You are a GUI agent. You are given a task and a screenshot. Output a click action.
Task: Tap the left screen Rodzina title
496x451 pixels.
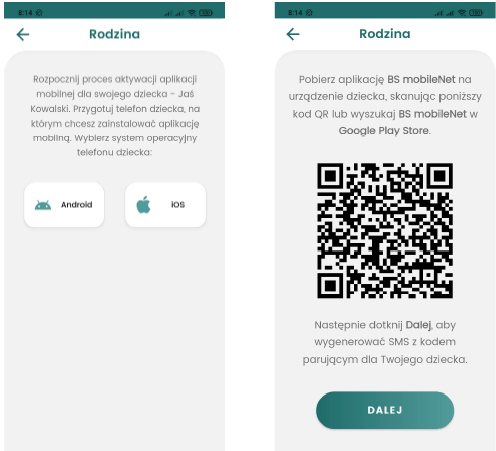(x=114, y=34)
